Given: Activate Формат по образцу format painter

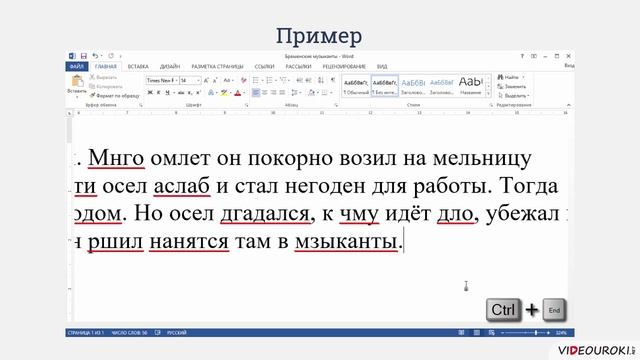Looking at the screenshot, I should point(115,96).
